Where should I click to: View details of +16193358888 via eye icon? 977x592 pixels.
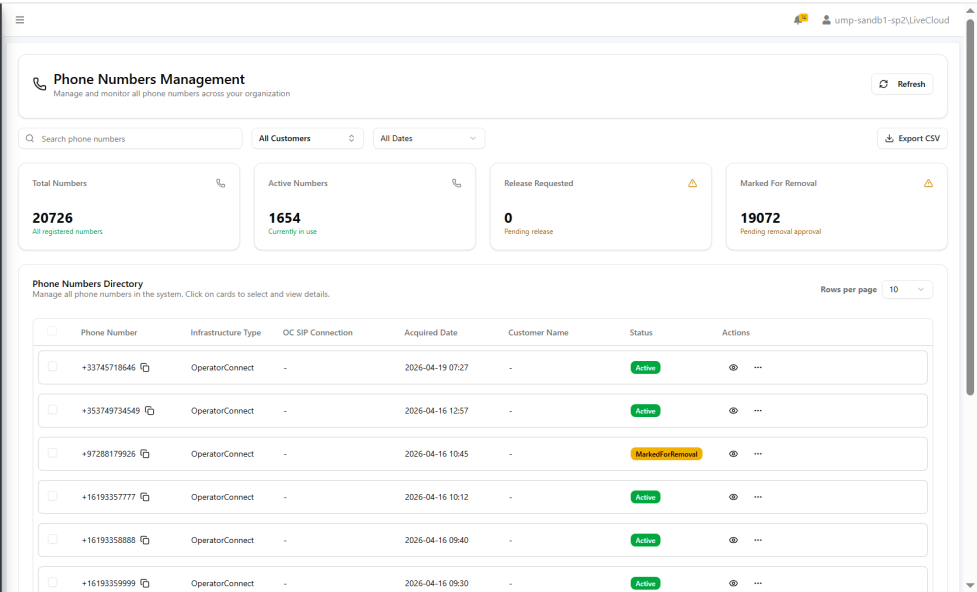733,540
